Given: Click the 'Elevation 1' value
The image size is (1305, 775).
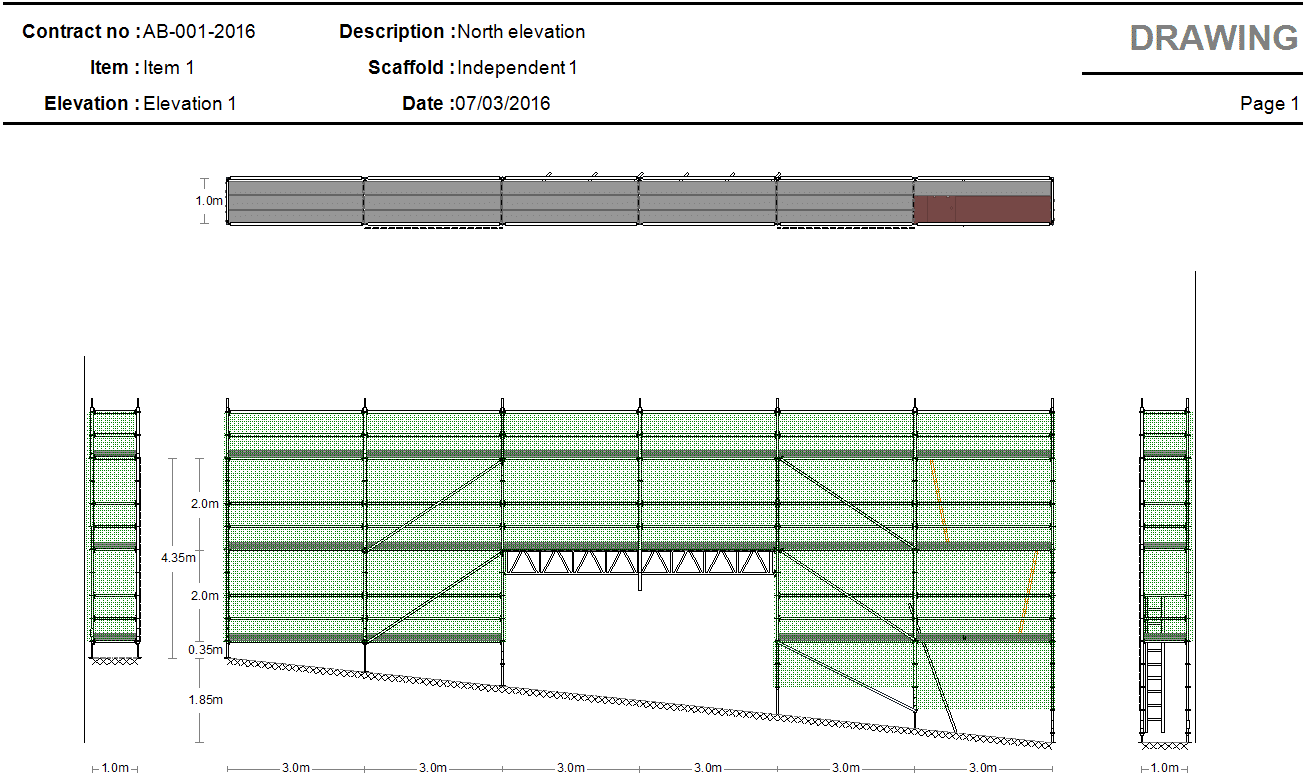Looking at the screenshot, I should coord(190,104).
